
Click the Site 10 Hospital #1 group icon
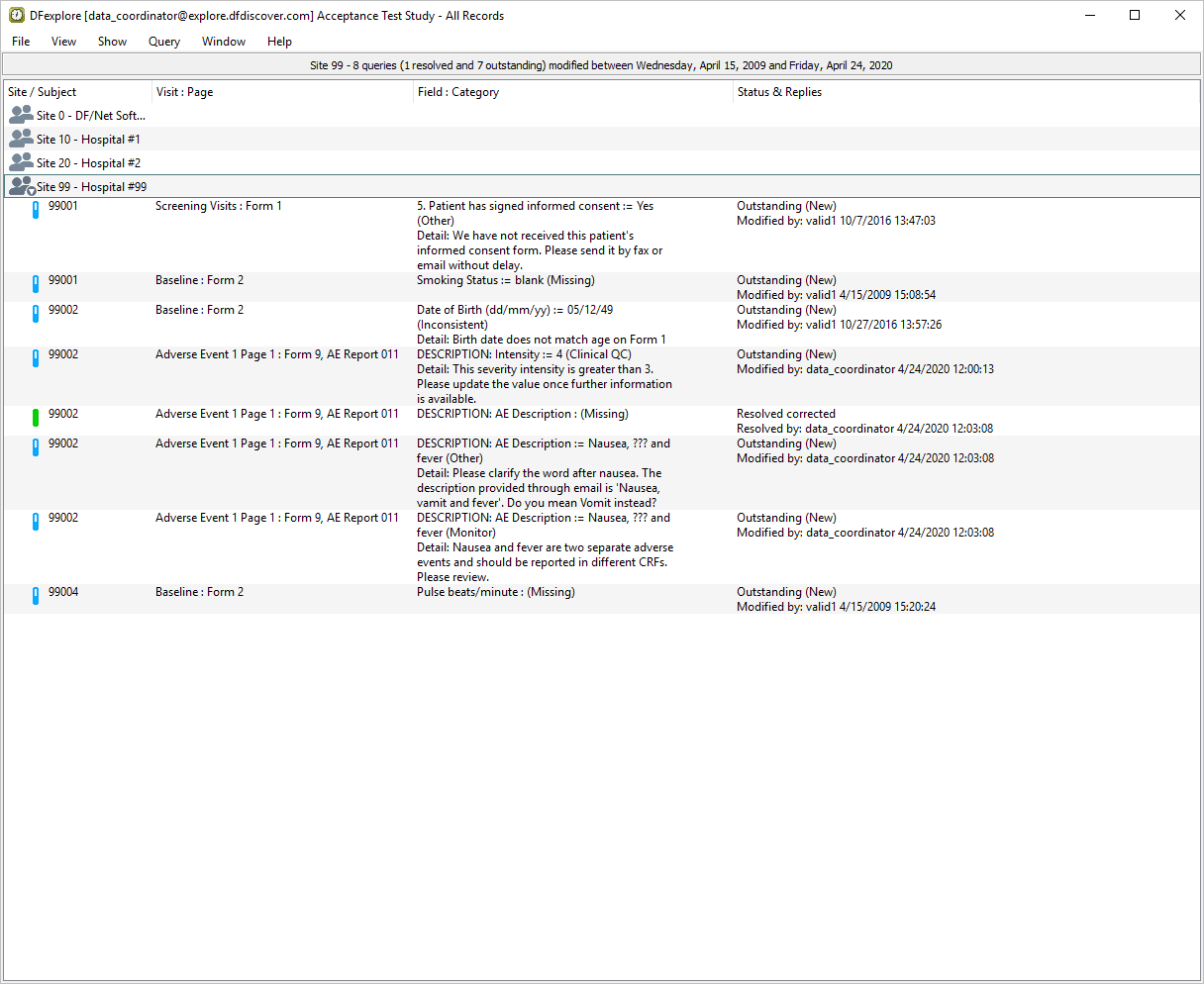pyautogui.click(x=21, y=139)
